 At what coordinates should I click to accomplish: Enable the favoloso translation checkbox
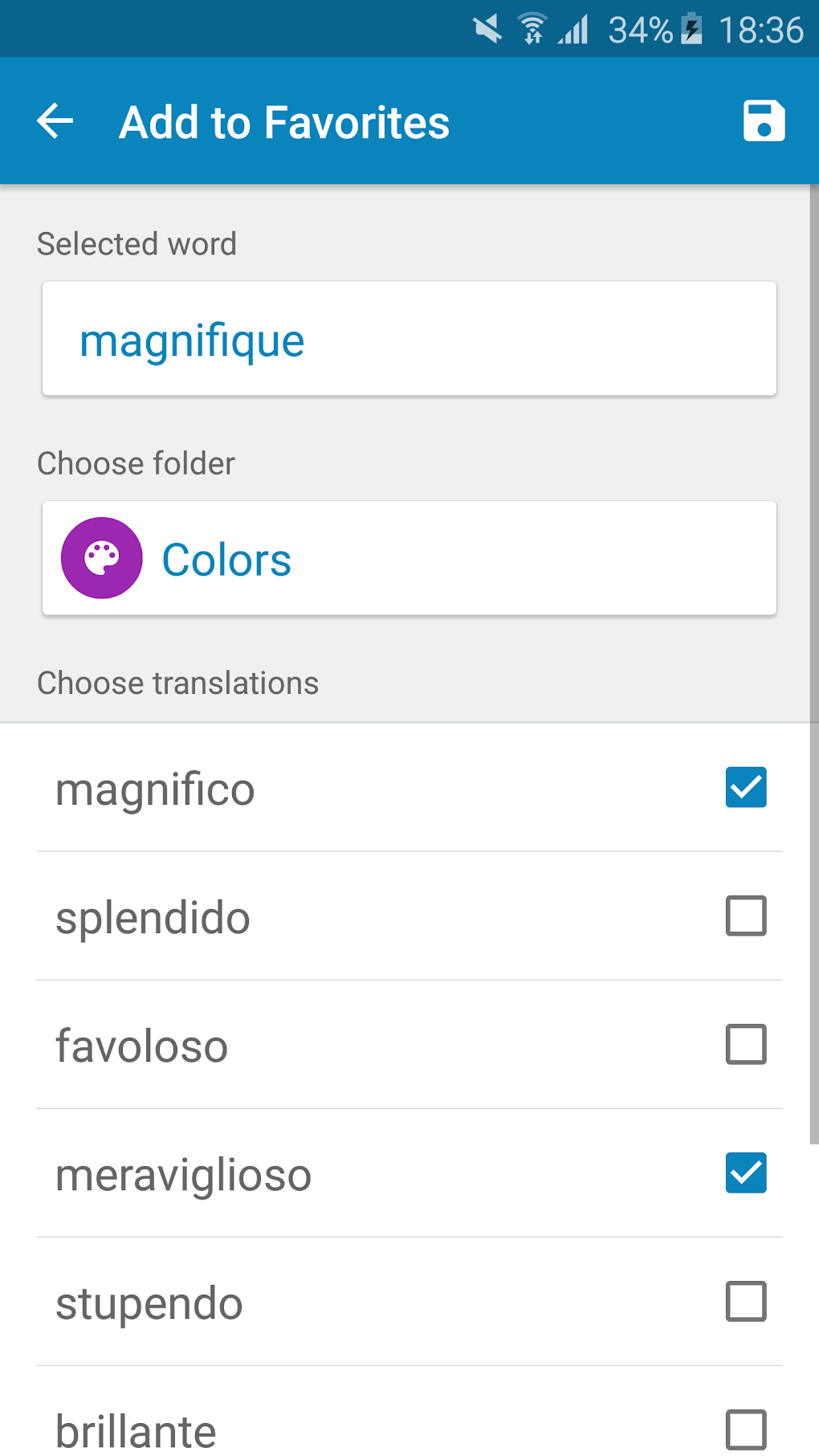[746, 1044]
